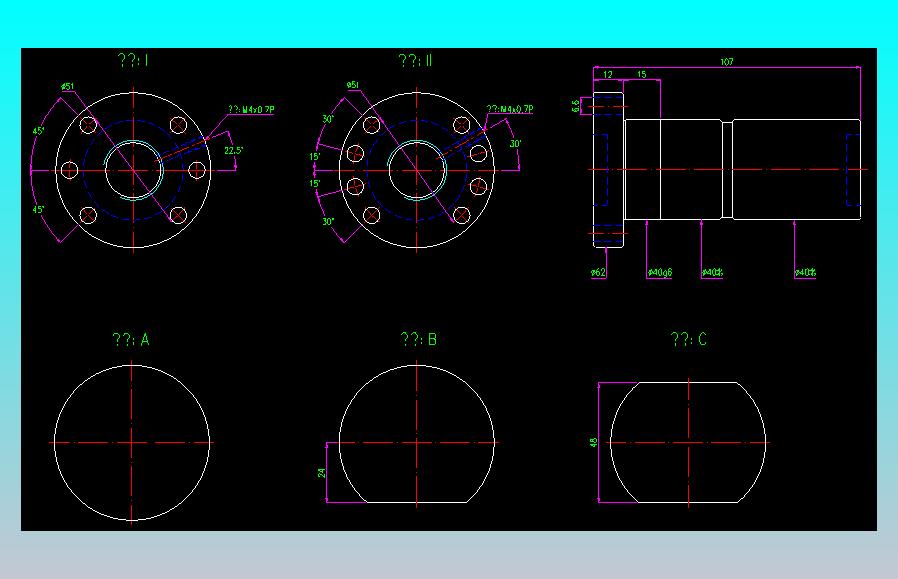Select the lower 15° angle in view II
Screen dimensions: 898x579
[315, 184]
